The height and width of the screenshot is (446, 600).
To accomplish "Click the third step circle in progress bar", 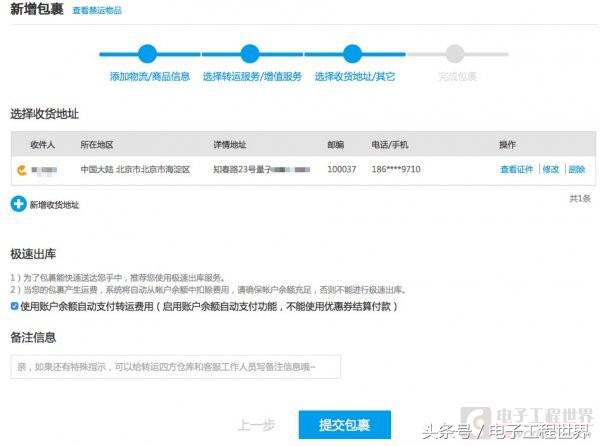I will click(x=353, y=54).
